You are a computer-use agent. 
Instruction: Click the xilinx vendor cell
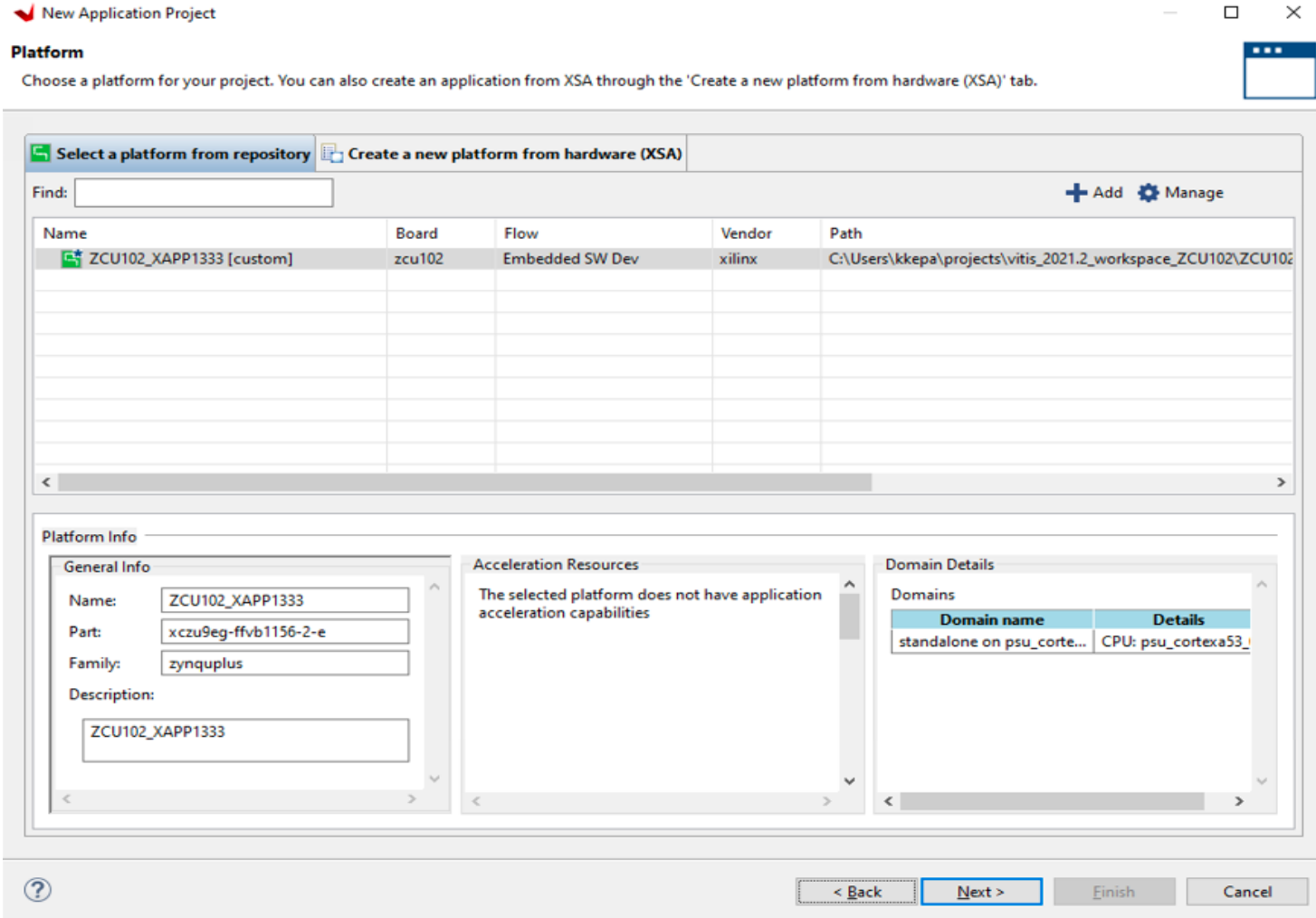[739, 259]
